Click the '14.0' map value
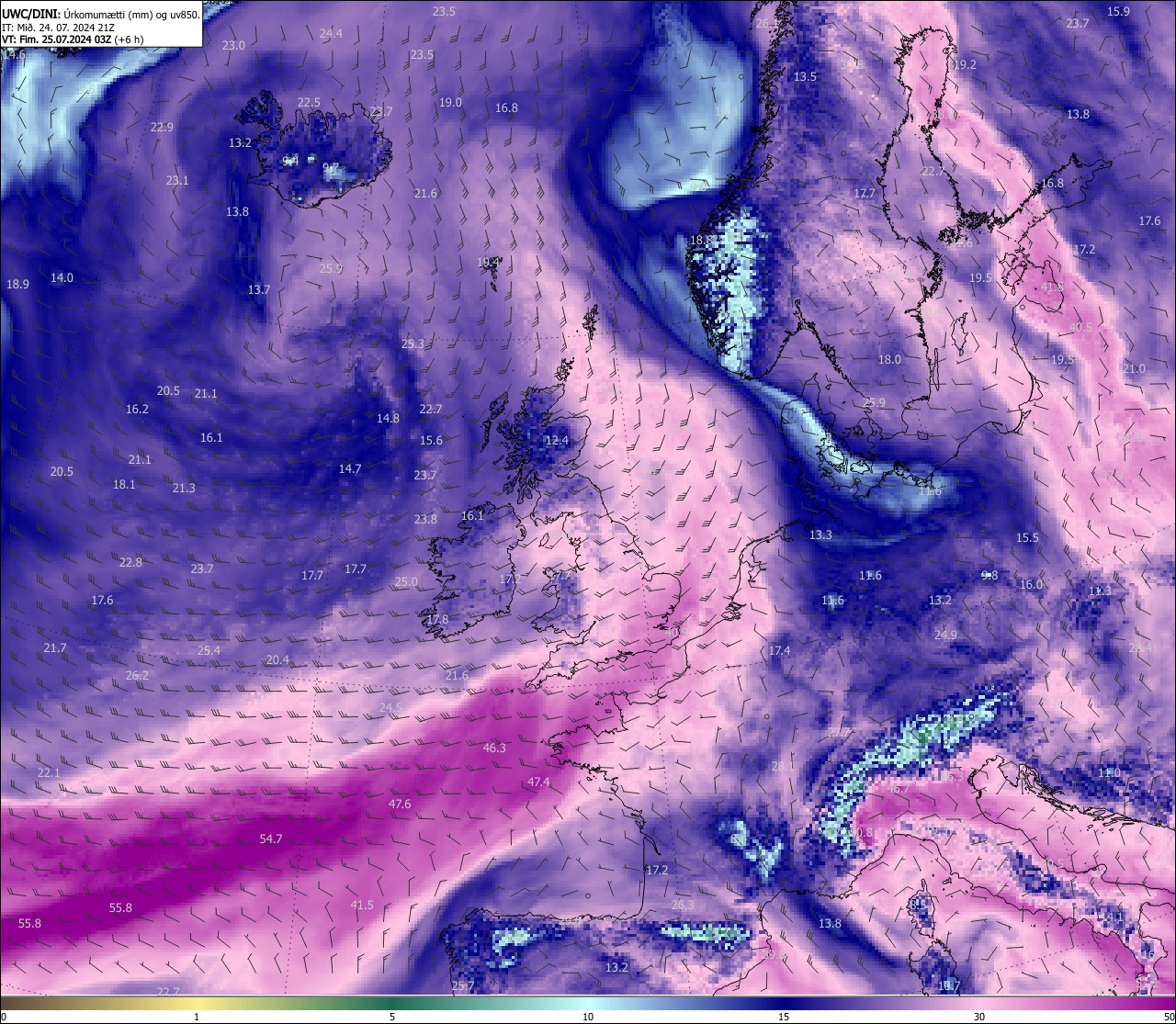The width and height of the screenshot is (1176, 1024). point(62,278)
